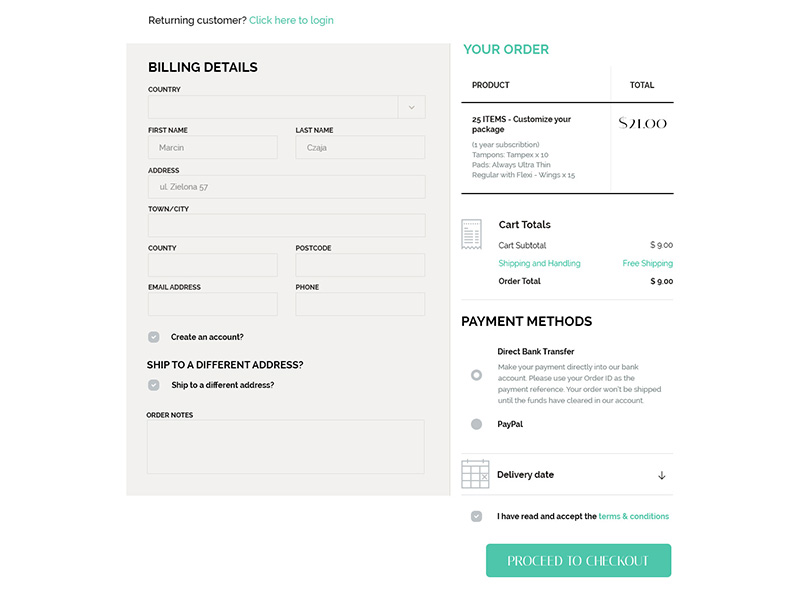Image resolution: width=800 pixels, height=600 pixels.
Task: Open the Country dropdown chevron
Action: pyautogui.click(x=411, y=107)
